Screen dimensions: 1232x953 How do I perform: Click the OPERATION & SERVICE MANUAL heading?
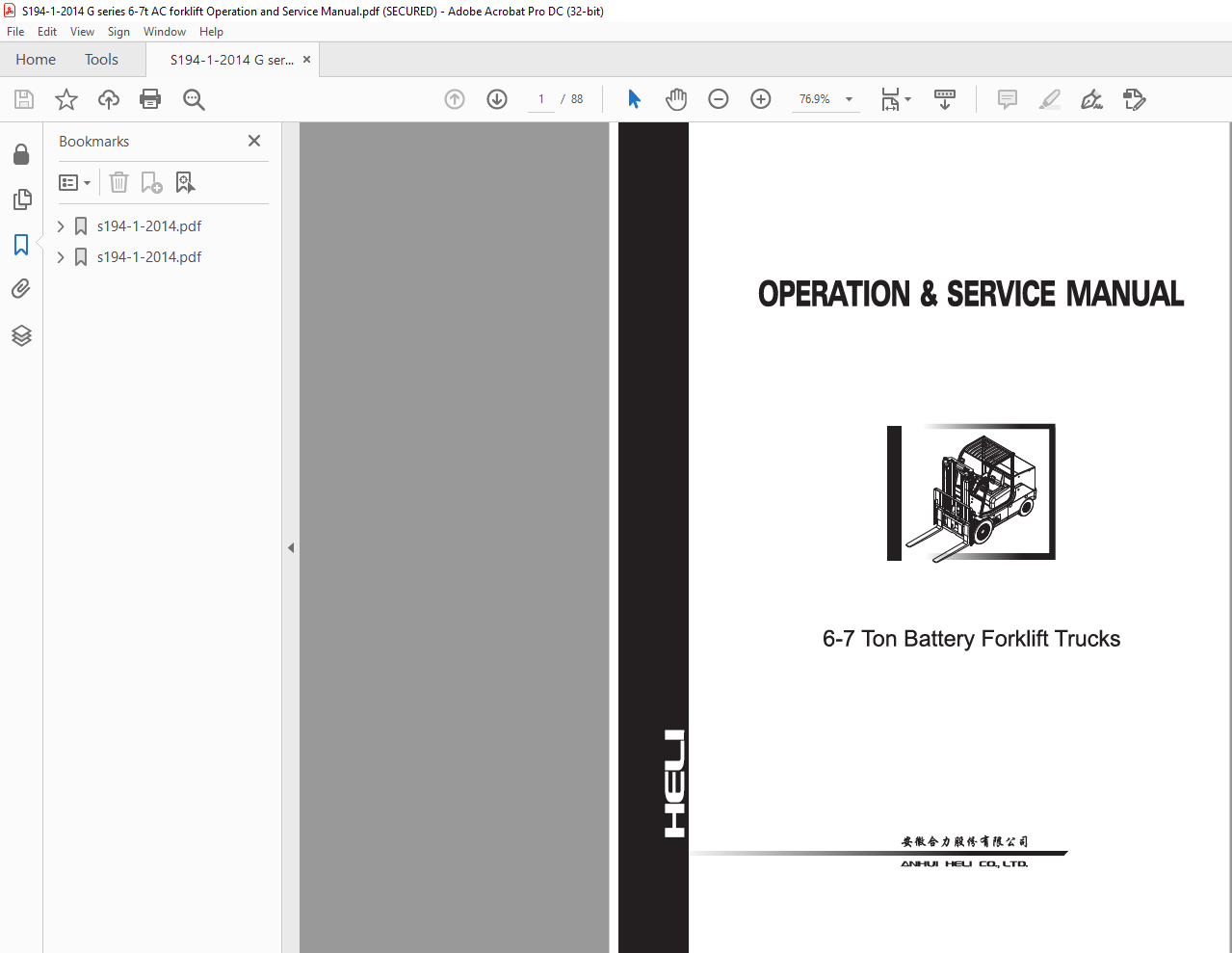tap(971, 294)
